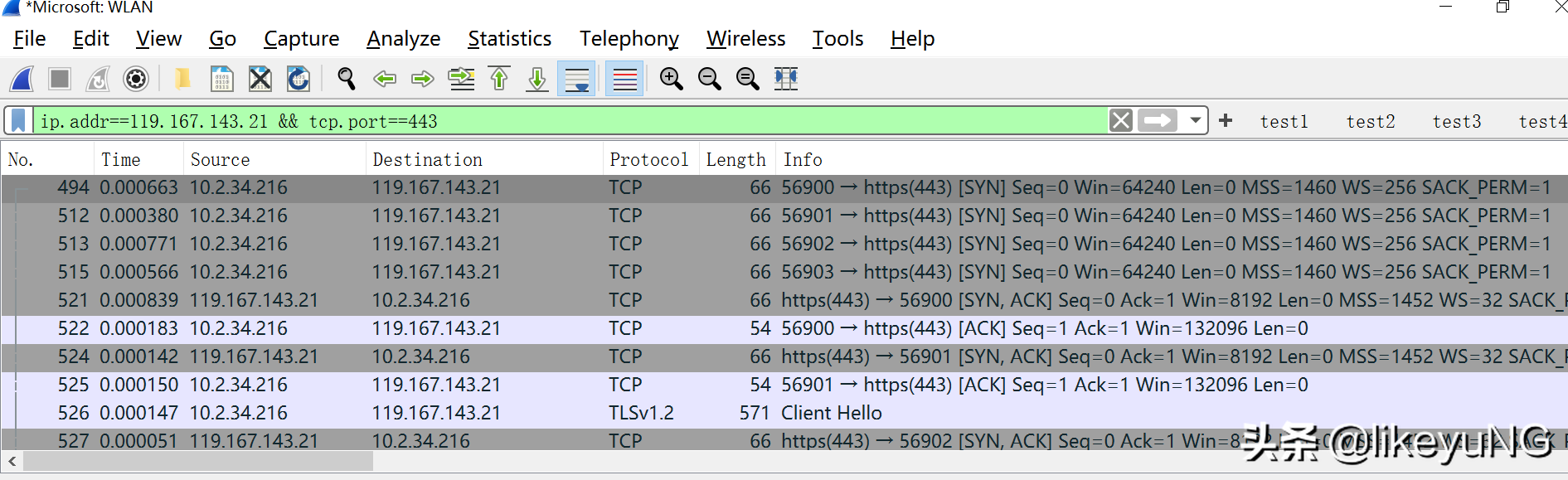The image size is (1568, 480).
Task: Reset text to normal size
Action: 747,79
